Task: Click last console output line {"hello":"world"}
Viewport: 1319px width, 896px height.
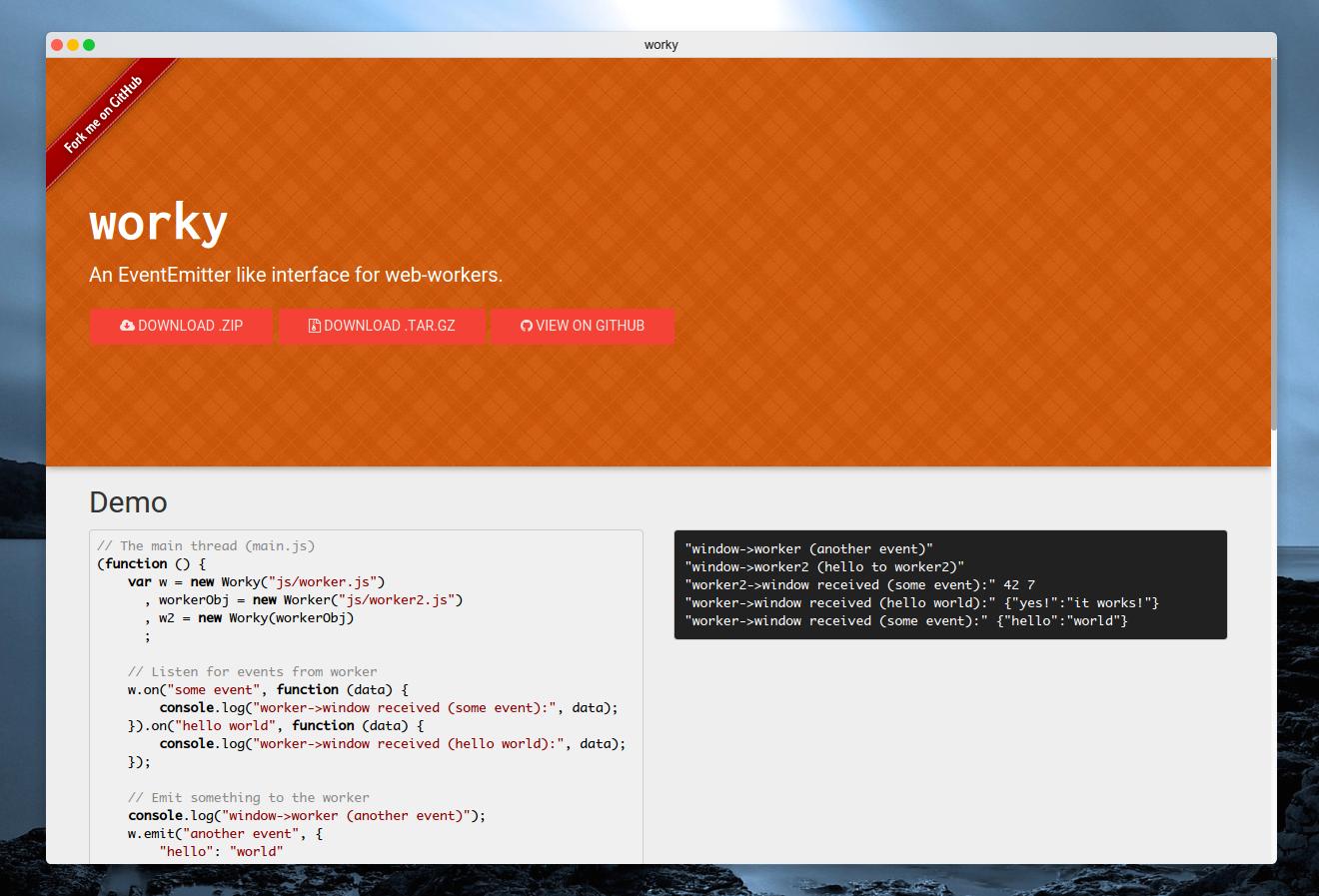Action: pos(906,620)
